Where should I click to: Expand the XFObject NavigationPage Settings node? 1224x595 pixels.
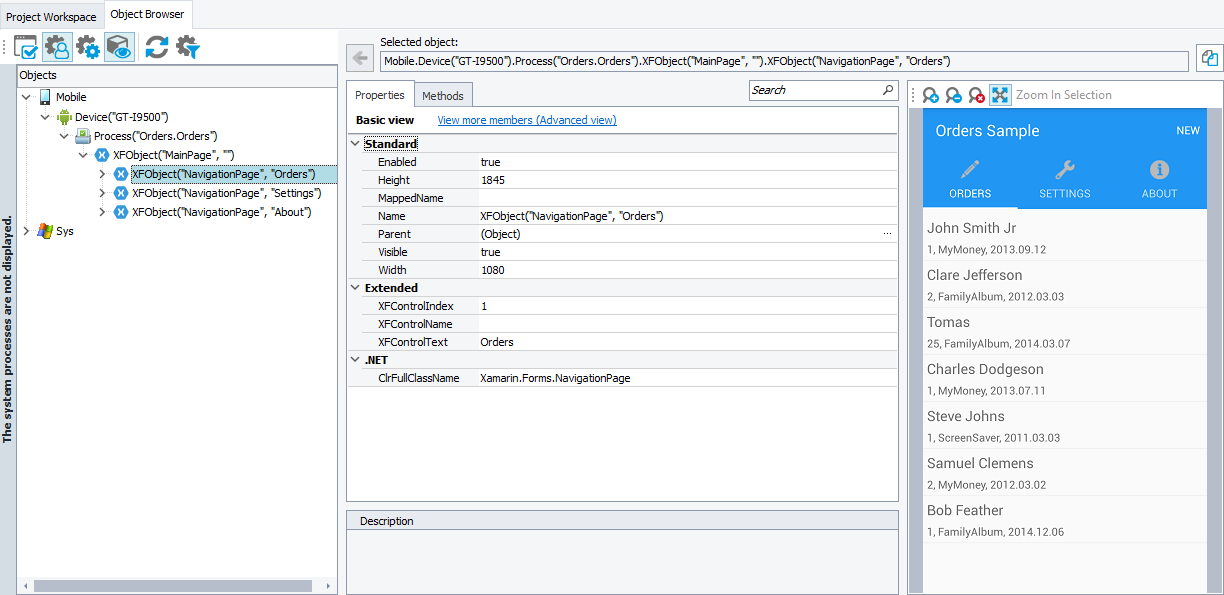pos(100,192)
